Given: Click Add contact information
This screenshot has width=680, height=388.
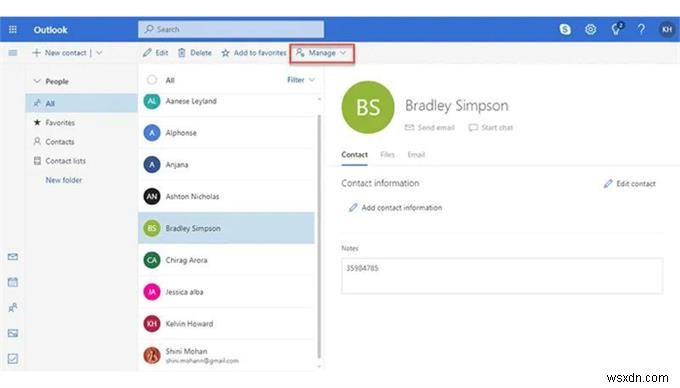Looking at the screenshot, I should pyautogui.click(x=395, y=208).
